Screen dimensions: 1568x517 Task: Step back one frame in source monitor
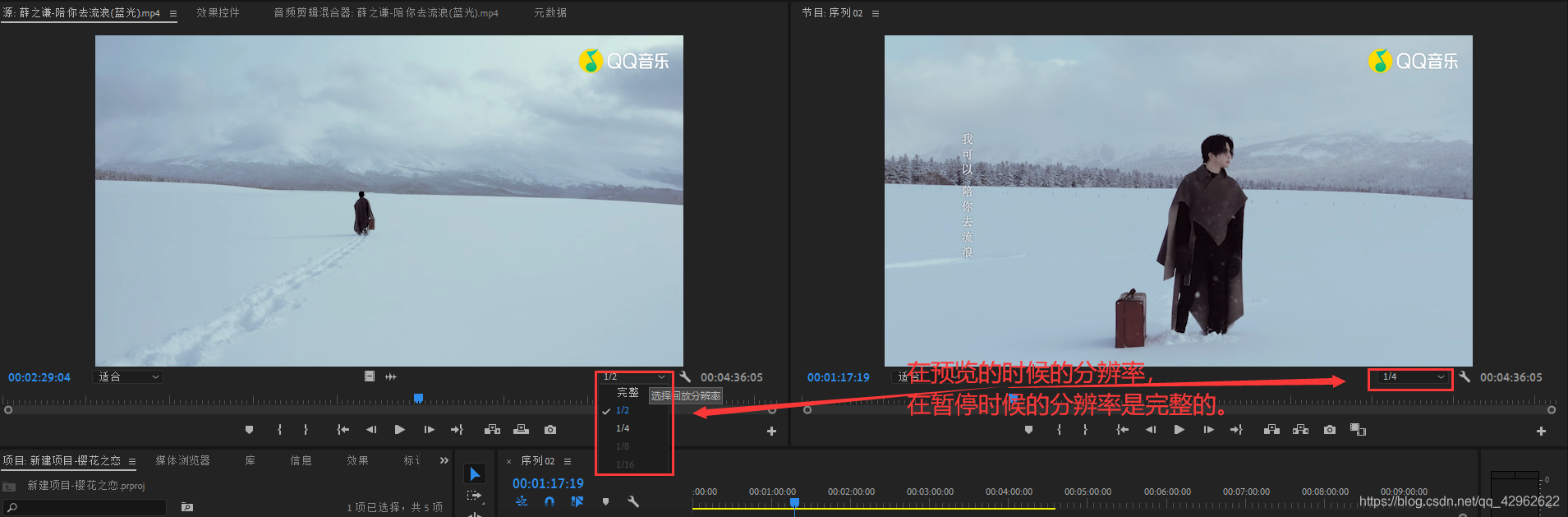(x=371, y=429)
